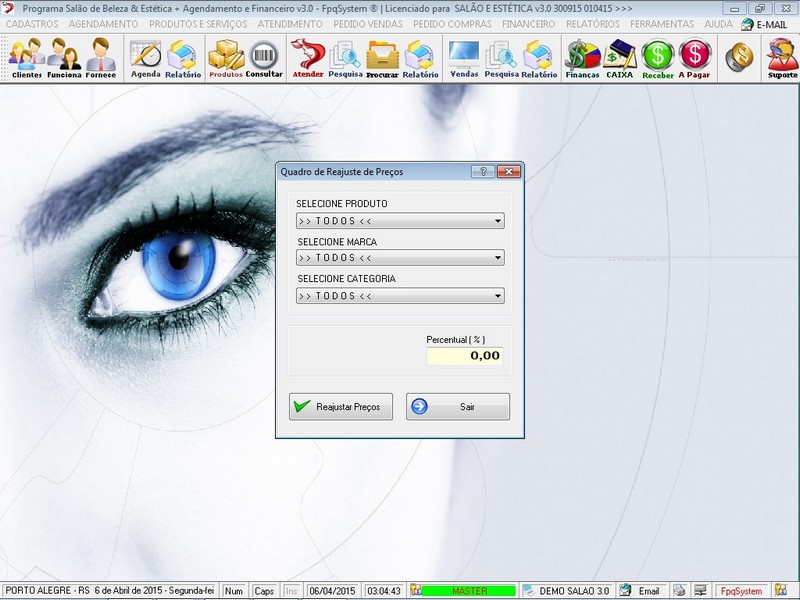
Task: Click the Atender toolbar icon
Action: (307, 58)
